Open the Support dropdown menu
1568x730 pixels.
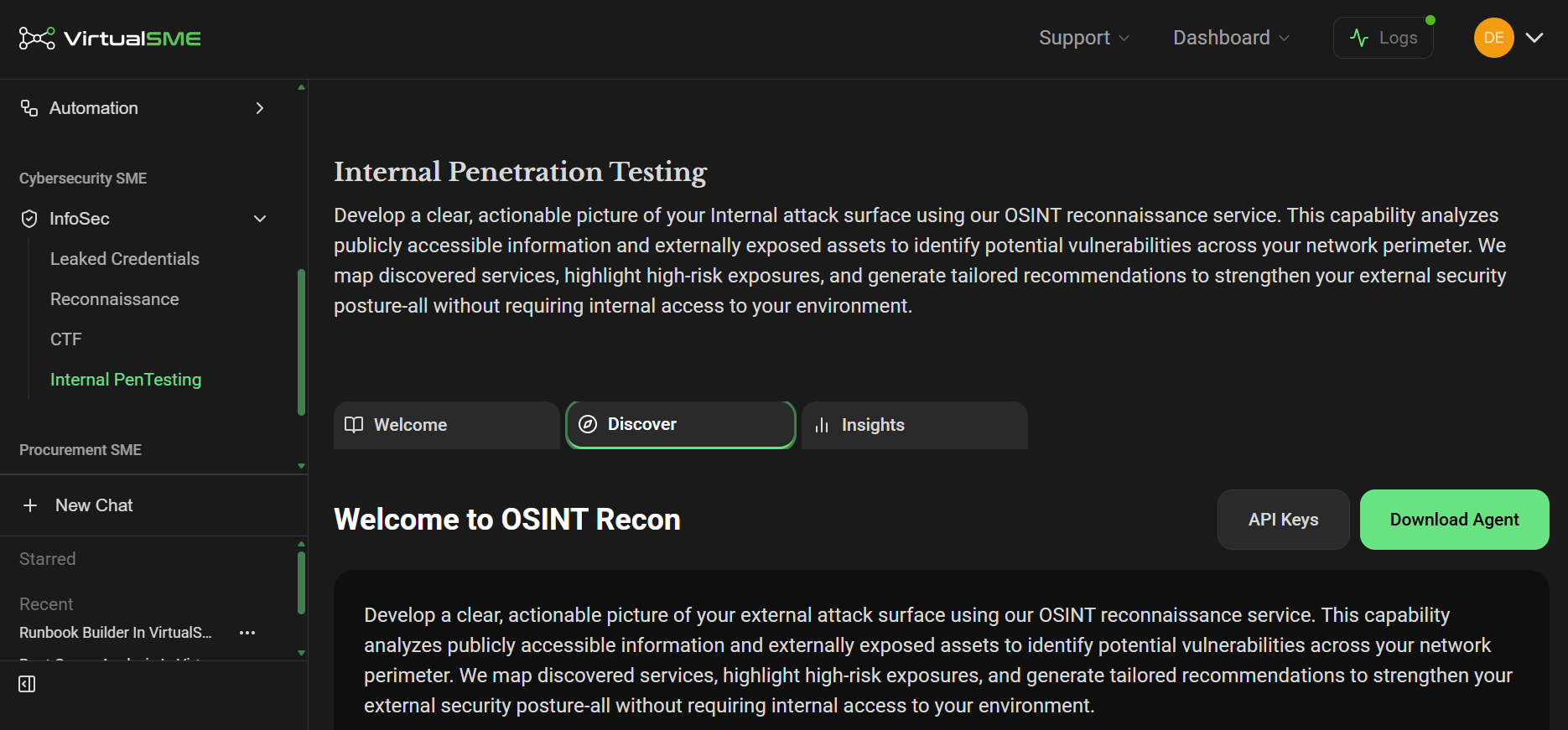pyautogui.click(x=1084, y=38)
